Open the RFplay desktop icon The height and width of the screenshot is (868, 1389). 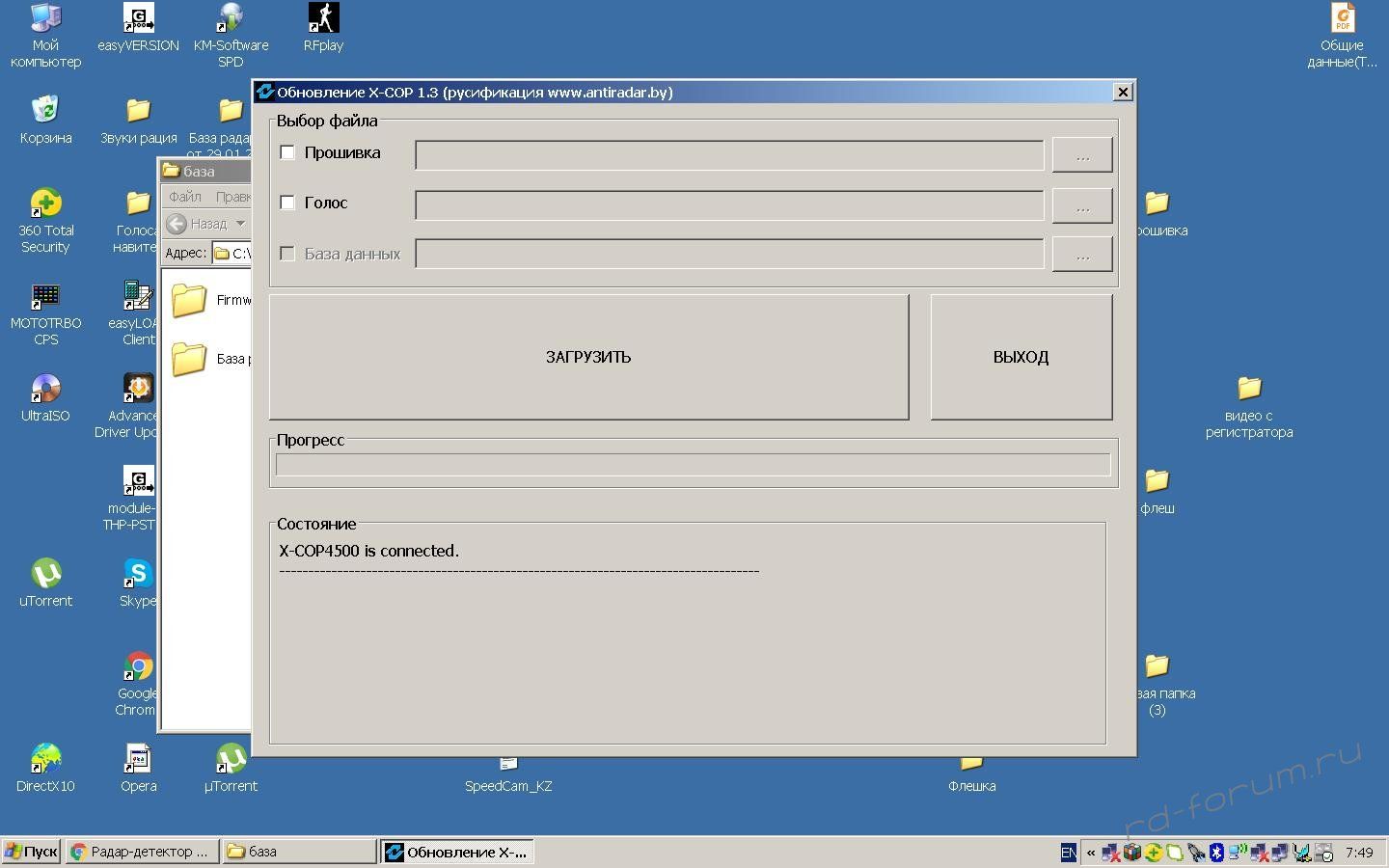(x=323, y=19)
